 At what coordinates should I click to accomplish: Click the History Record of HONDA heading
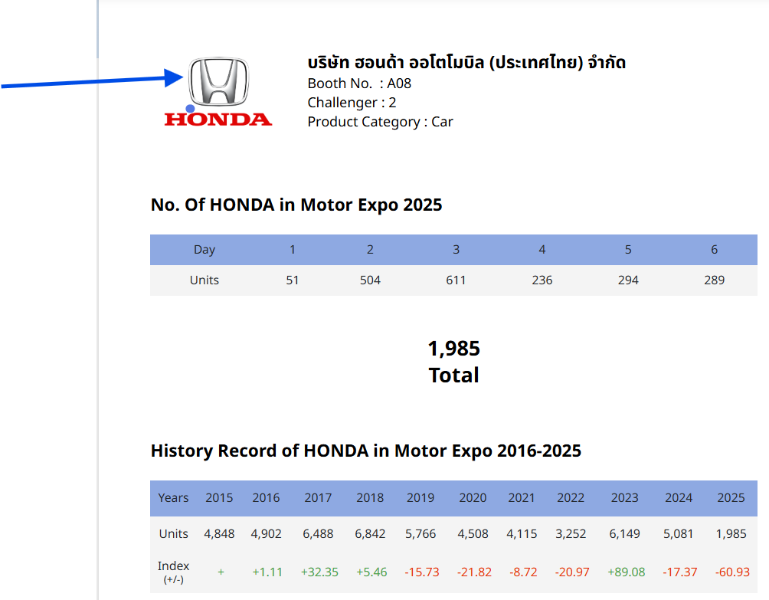click(x=365, y=451)
